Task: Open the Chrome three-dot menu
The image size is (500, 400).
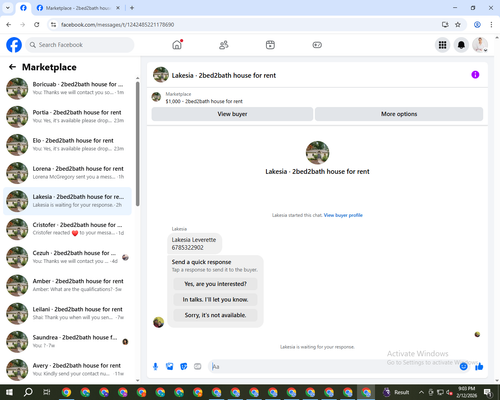Action: pos(491,25)
